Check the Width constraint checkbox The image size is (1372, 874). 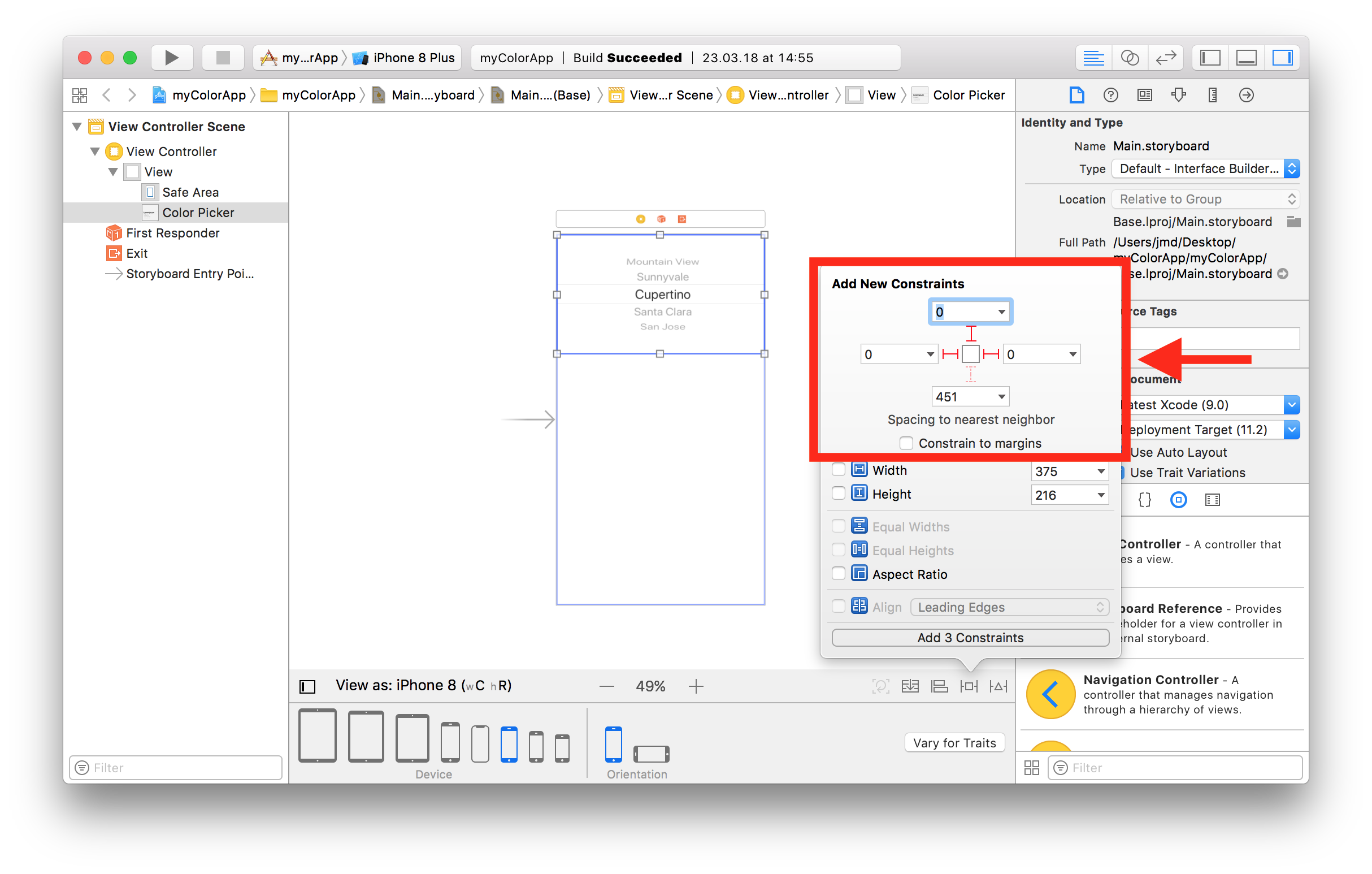838,470
